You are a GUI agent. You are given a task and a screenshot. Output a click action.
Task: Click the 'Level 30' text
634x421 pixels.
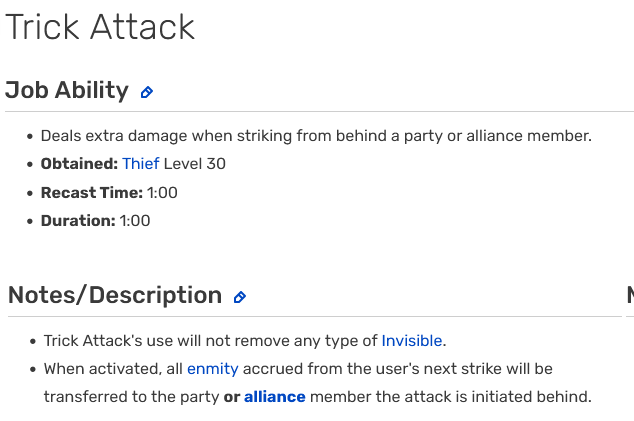click(x=195, y=164)
